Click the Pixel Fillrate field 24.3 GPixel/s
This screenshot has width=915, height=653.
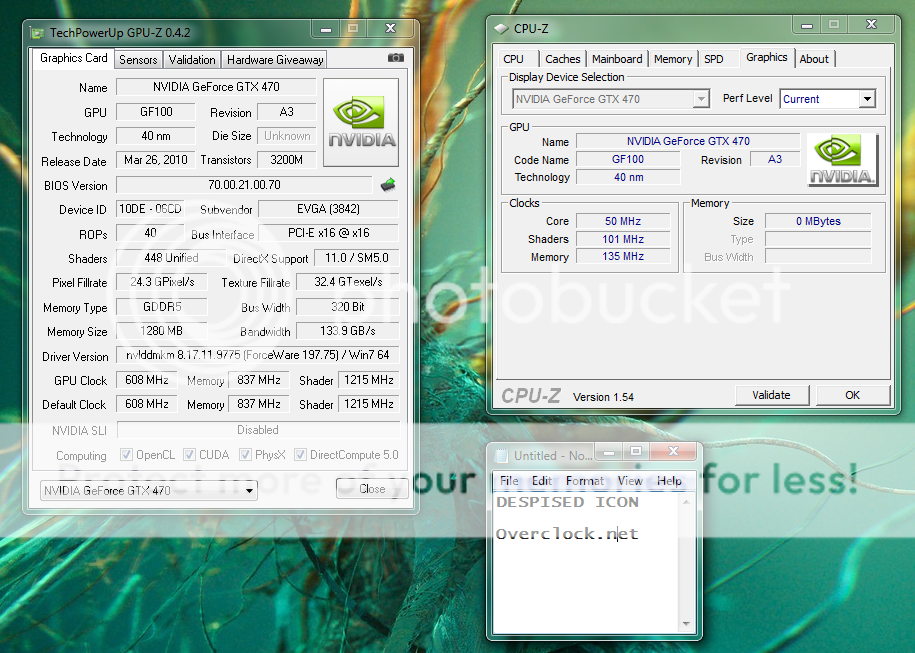(162, 282)
